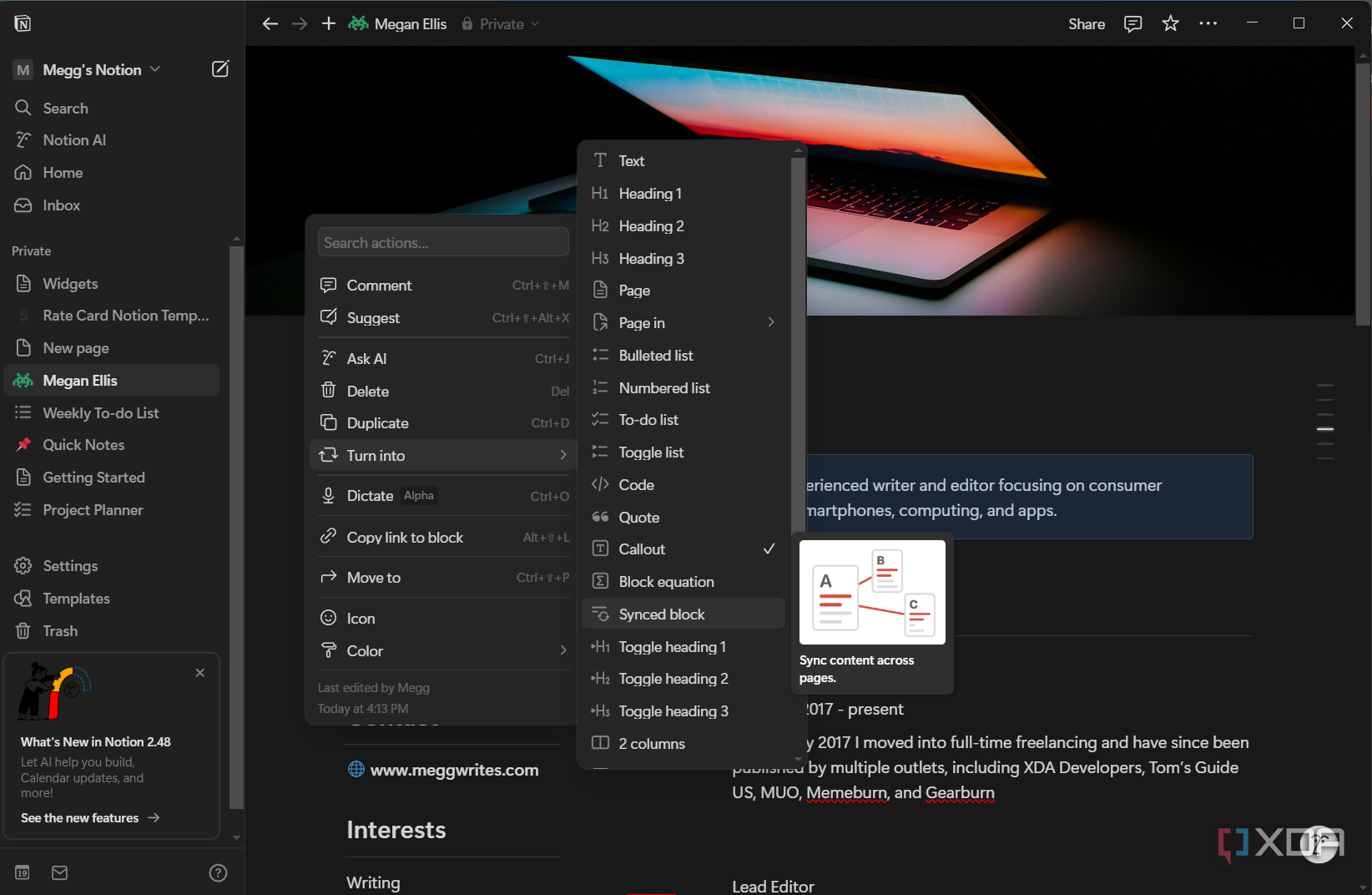Turn block into Heading 2

(x=683, y=226)
